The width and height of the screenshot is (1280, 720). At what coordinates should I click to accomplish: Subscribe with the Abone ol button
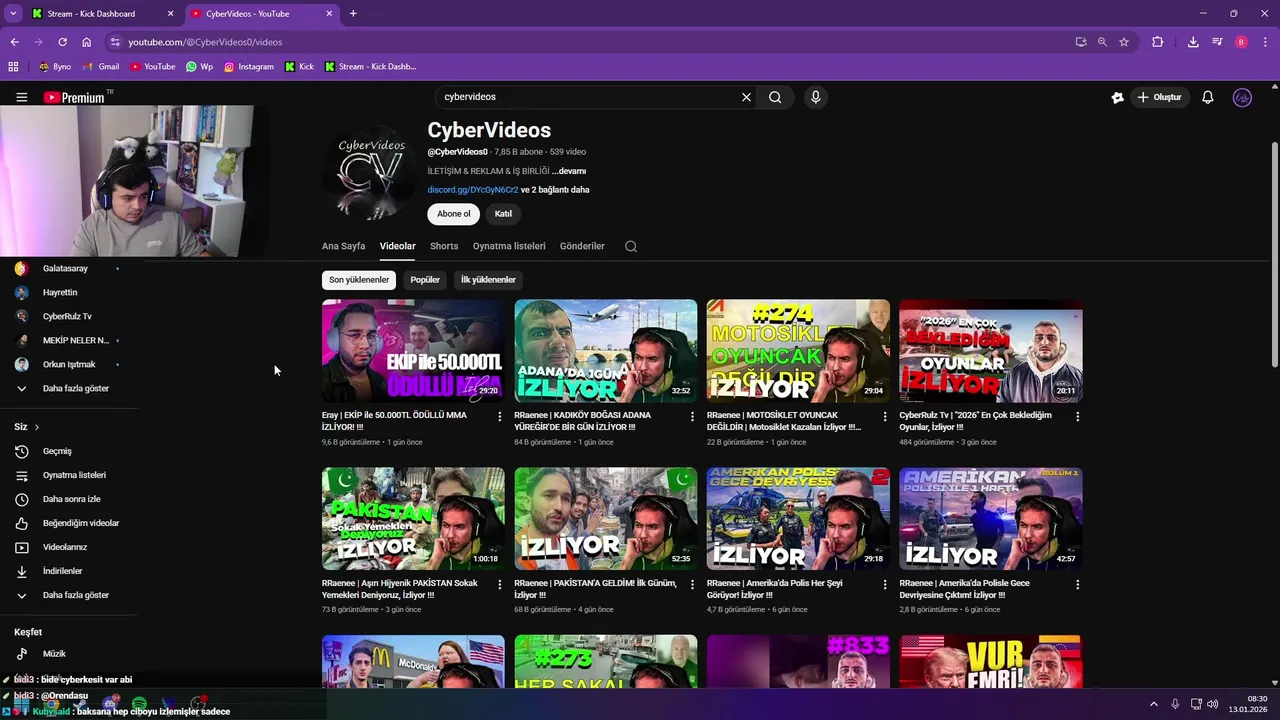(x=453, y=214)
